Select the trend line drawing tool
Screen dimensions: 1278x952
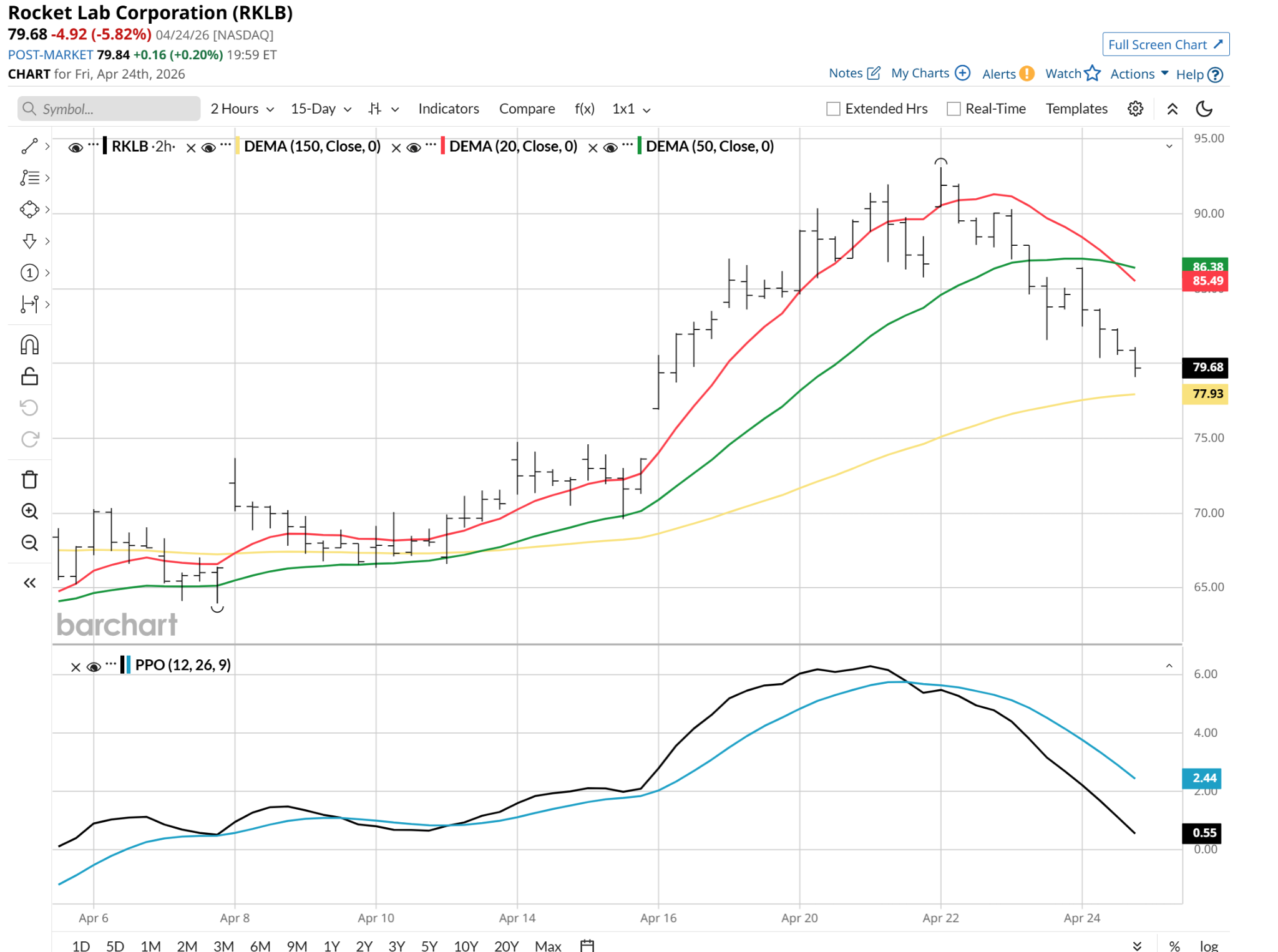click(x=29, y=146)
